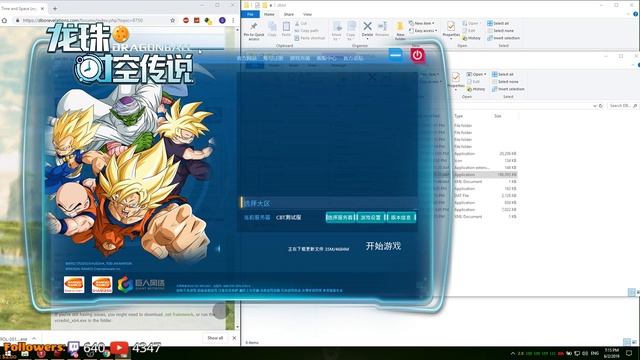
Task: Click the Copy to icon in top Explorer ribbon
Action: click(351, 31)
